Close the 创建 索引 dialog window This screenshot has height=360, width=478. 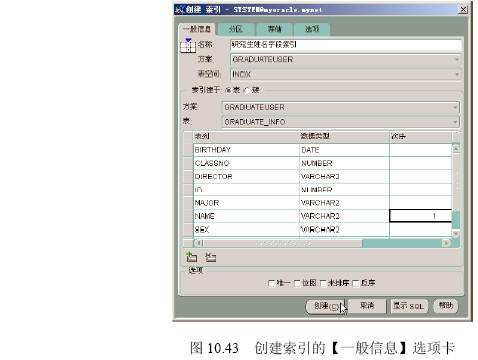463,10
